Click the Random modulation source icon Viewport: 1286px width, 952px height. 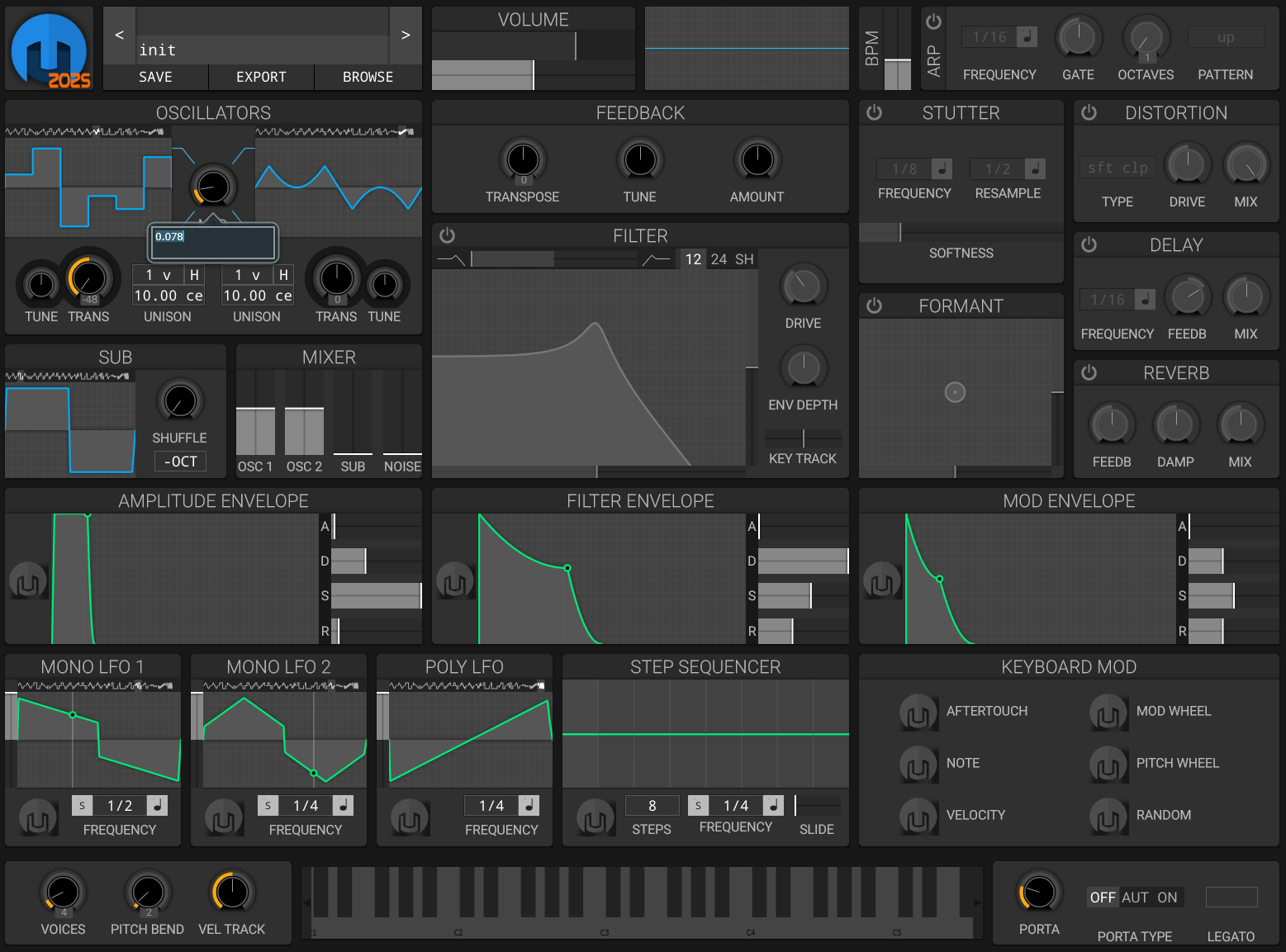click(x=1108, y=816)
